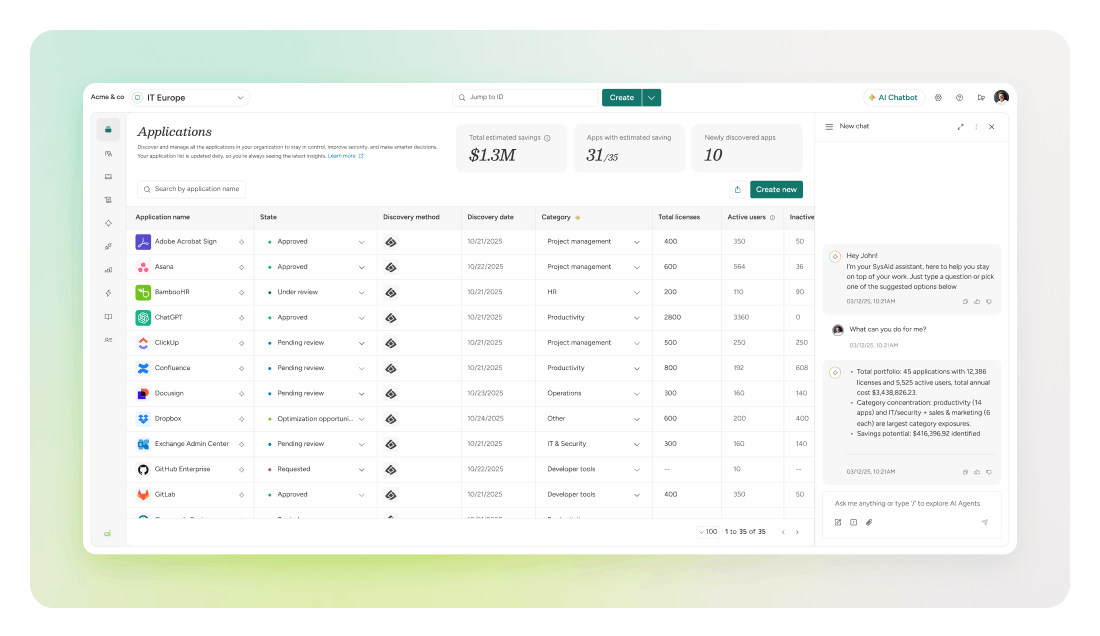Open the help question mark icon
Image resolution: width=1100 pixels, height=636 pixels.
click(959, 97)
